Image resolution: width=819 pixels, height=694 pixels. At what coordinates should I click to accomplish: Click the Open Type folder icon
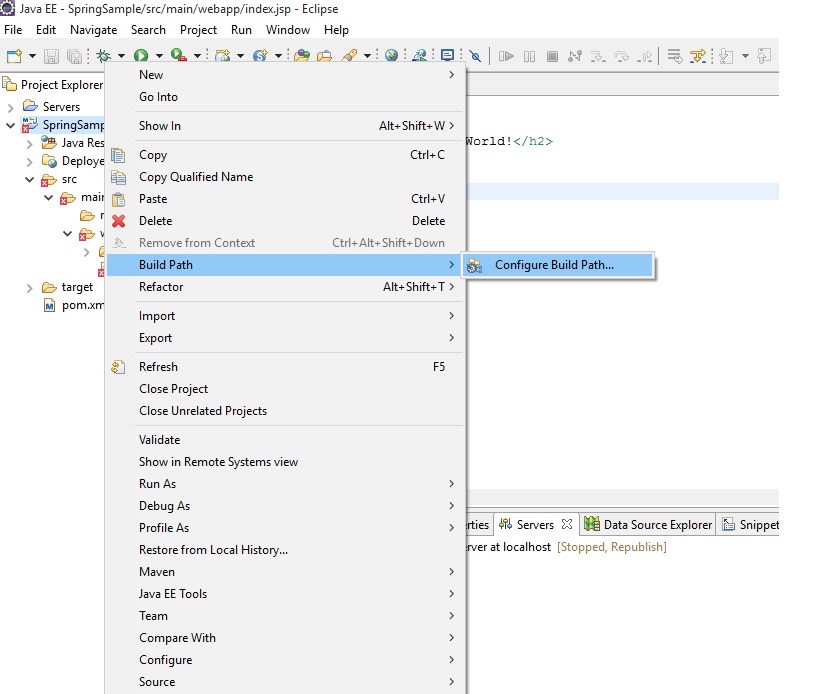(301, 55)
